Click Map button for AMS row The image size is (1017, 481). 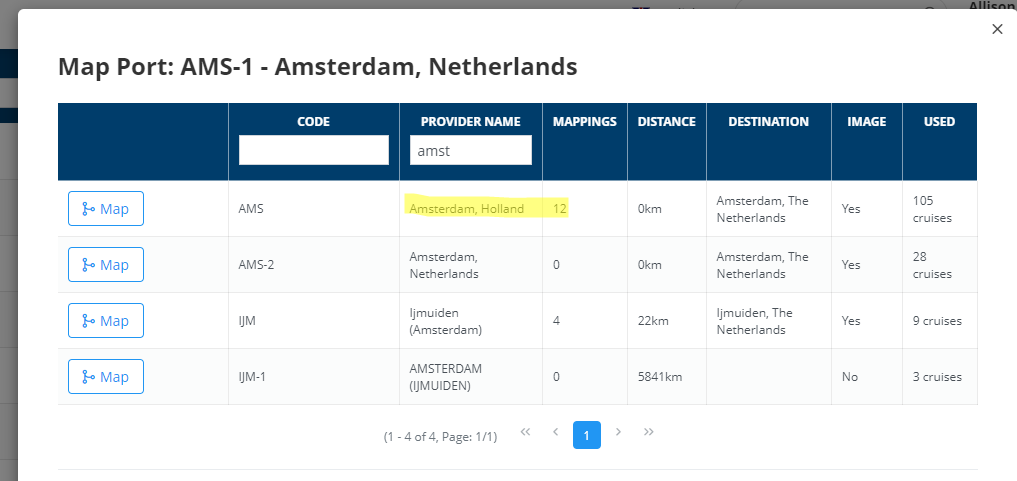[x=106, y=209]
